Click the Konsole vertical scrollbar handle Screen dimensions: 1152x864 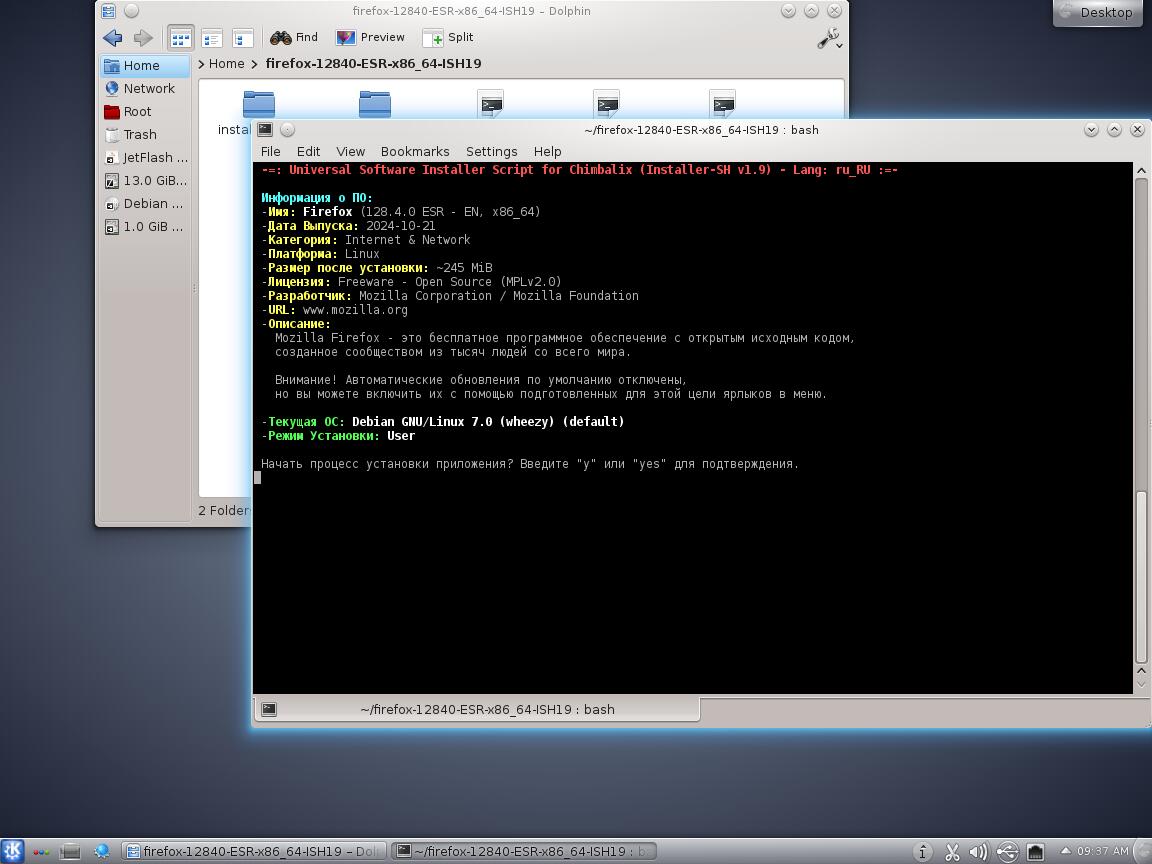[x=1141, y=576]
